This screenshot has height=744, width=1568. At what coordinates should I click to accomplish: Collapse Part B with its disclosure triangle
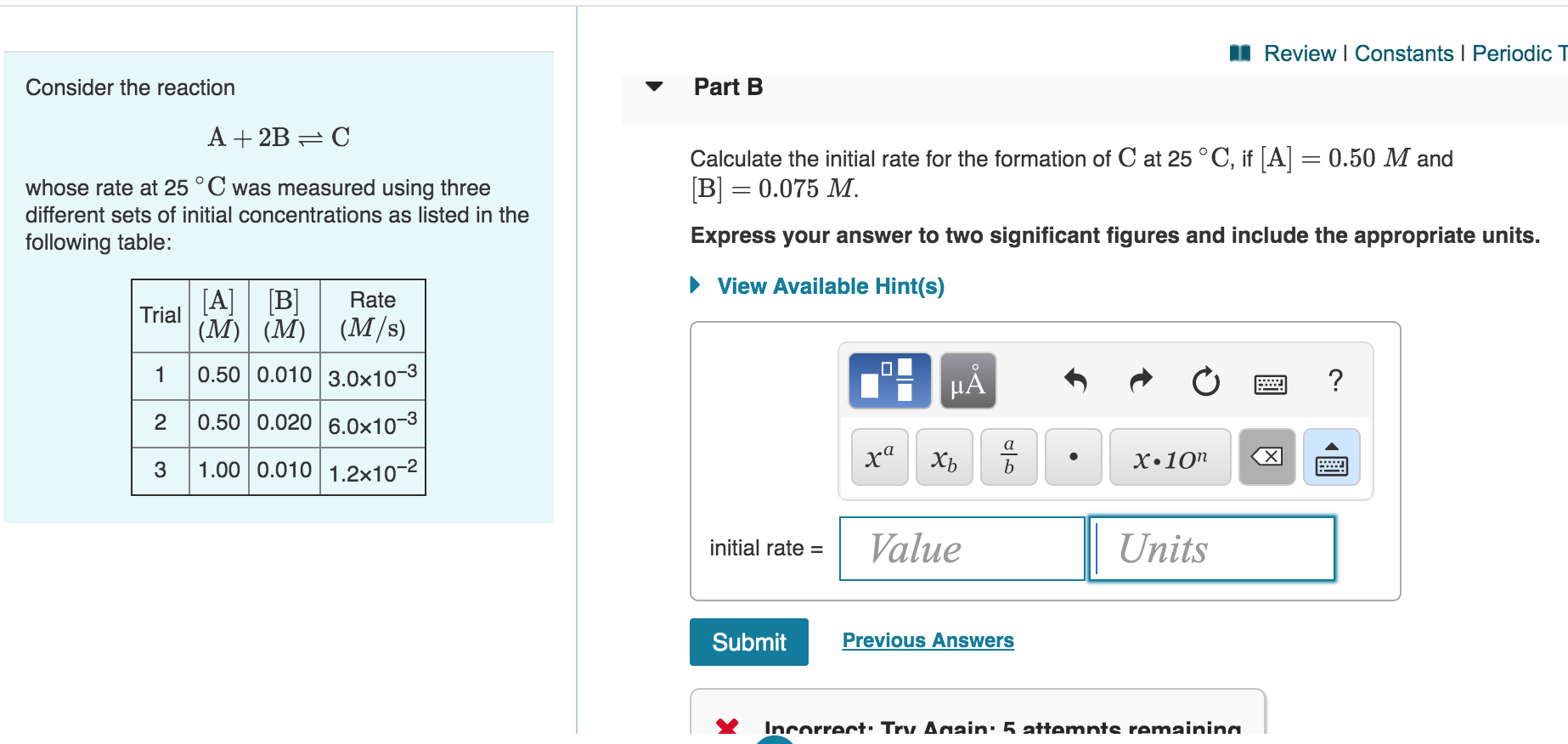pyautogui.click(x=655, y=87)
